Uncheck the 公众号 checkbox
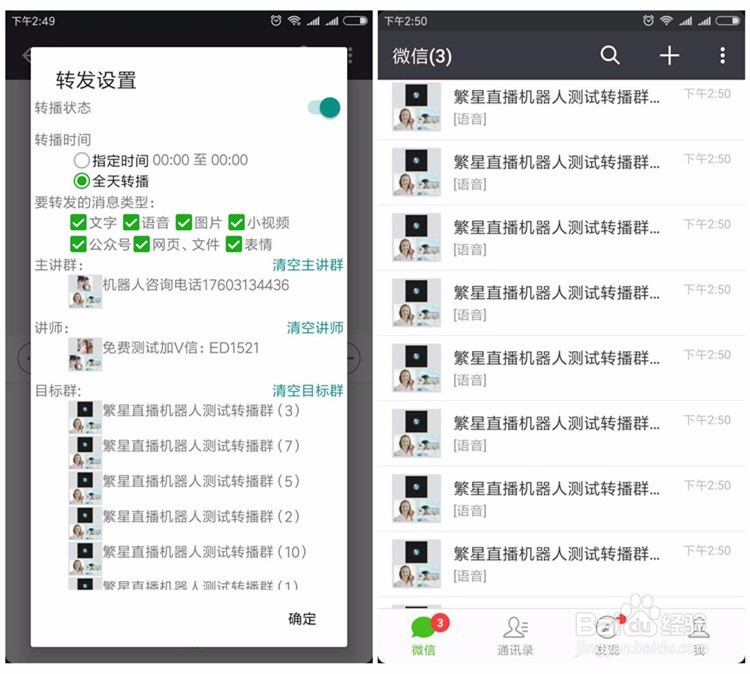750x674 pixels. tap(78, 244)
